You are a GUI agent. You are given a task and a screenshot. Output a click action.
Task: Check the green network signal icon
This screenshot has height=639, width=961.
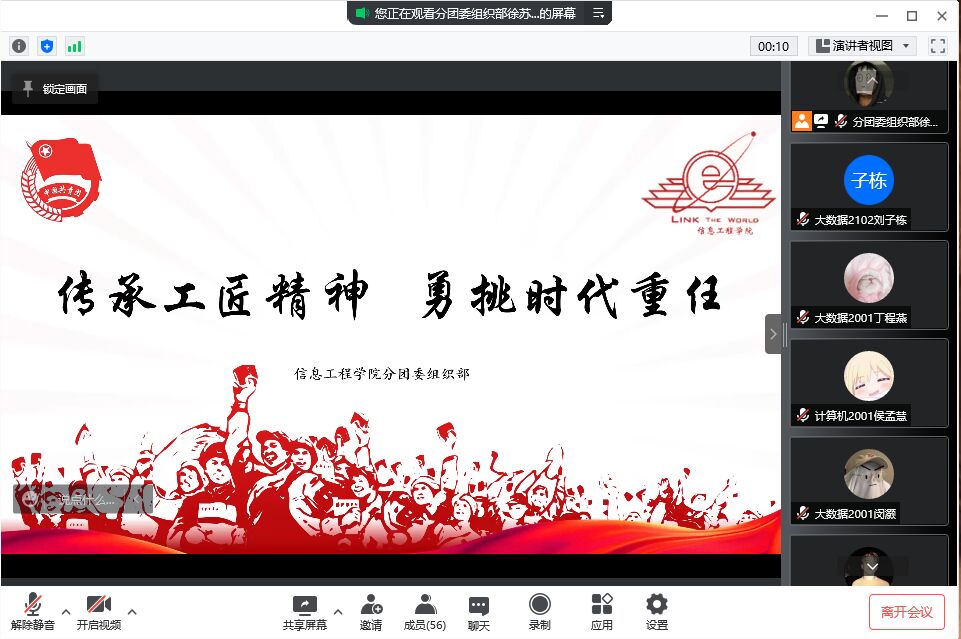coord(75,46)
